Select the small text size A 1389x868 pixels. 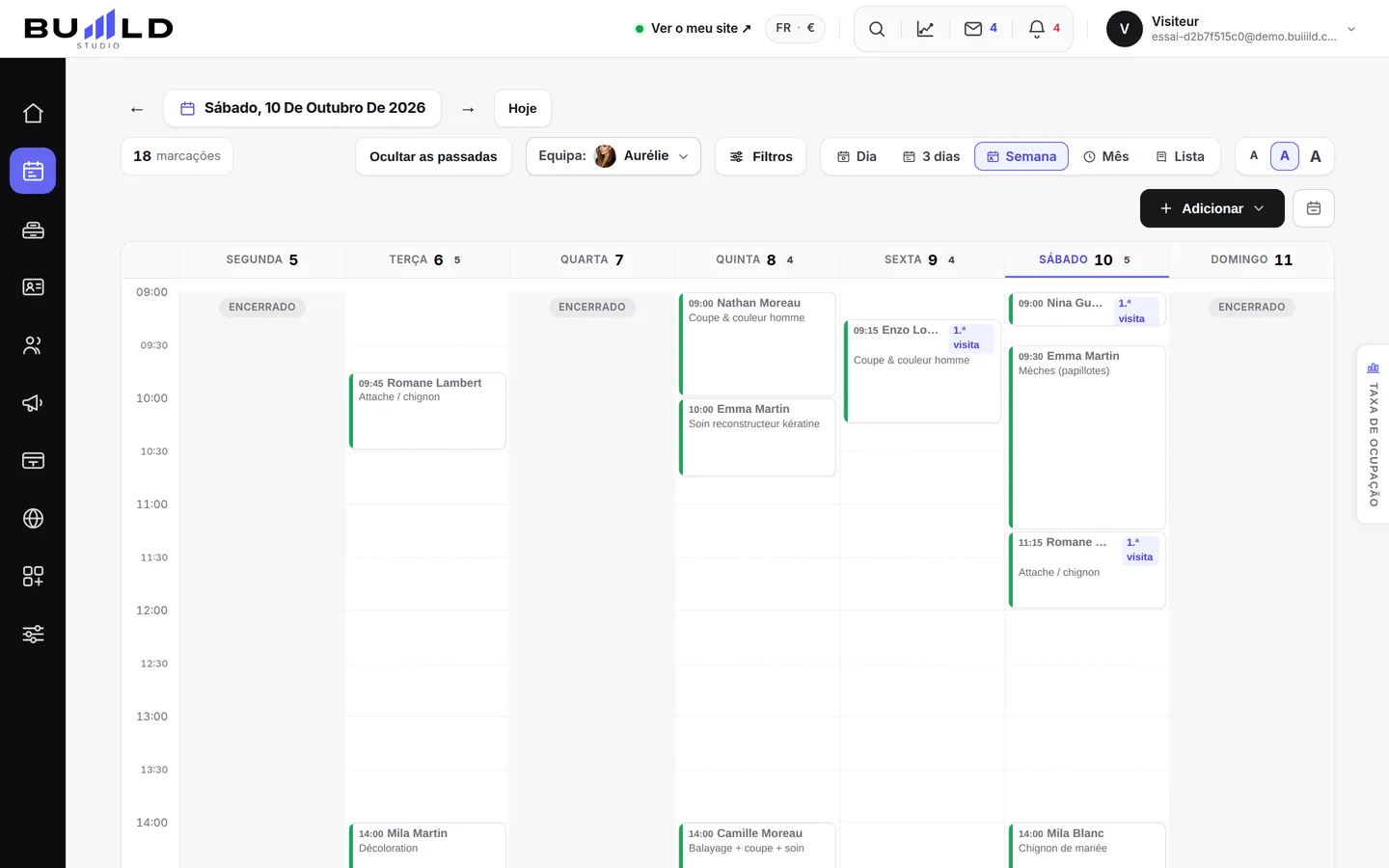1254,156
